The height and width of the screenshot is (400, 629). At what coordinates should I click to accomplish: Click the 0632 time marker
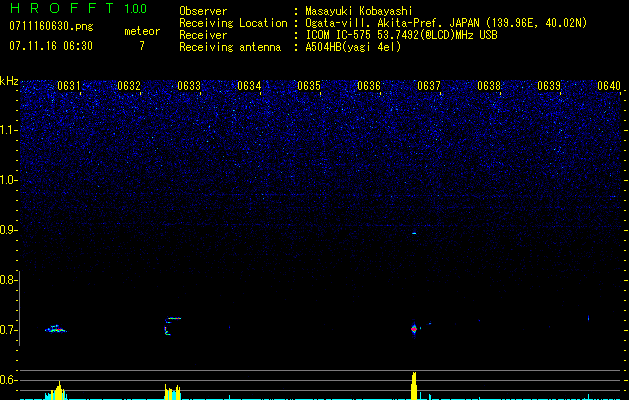click(129, 86)
